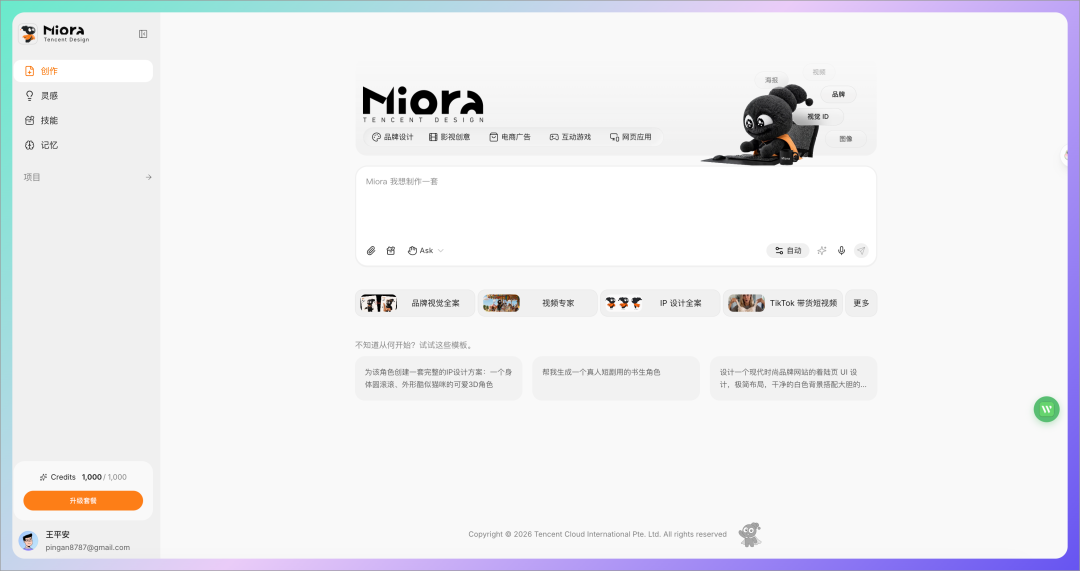1080x571 pixels.
Task: Click the sparkle enhance prompt icon
Action: [822, 251]
